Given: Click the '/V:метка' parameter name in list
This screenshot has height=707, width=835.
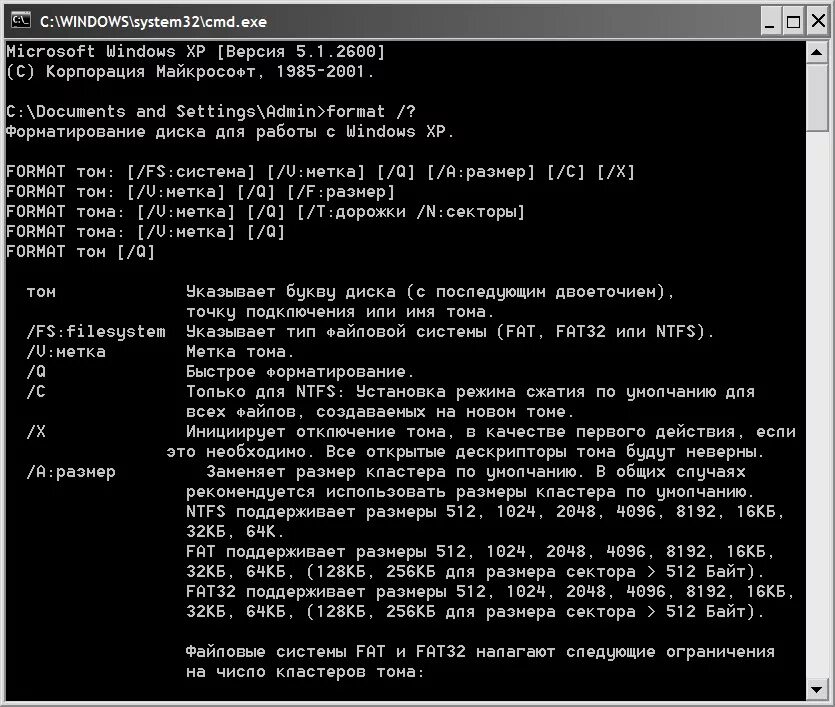Looking at the screenshot, I should [x=66, y=352].
